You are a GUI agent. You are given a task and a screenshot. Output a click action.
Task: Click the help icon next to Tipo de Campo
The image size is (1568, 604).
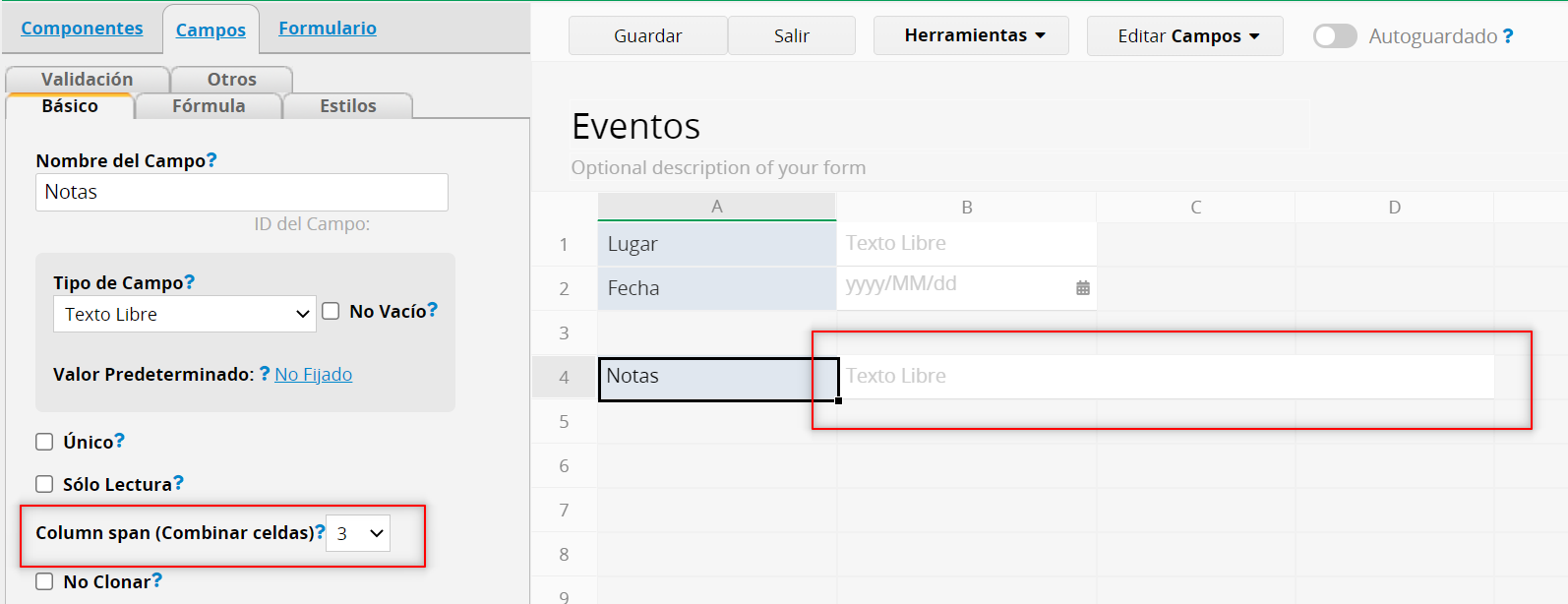pos(190,281)
